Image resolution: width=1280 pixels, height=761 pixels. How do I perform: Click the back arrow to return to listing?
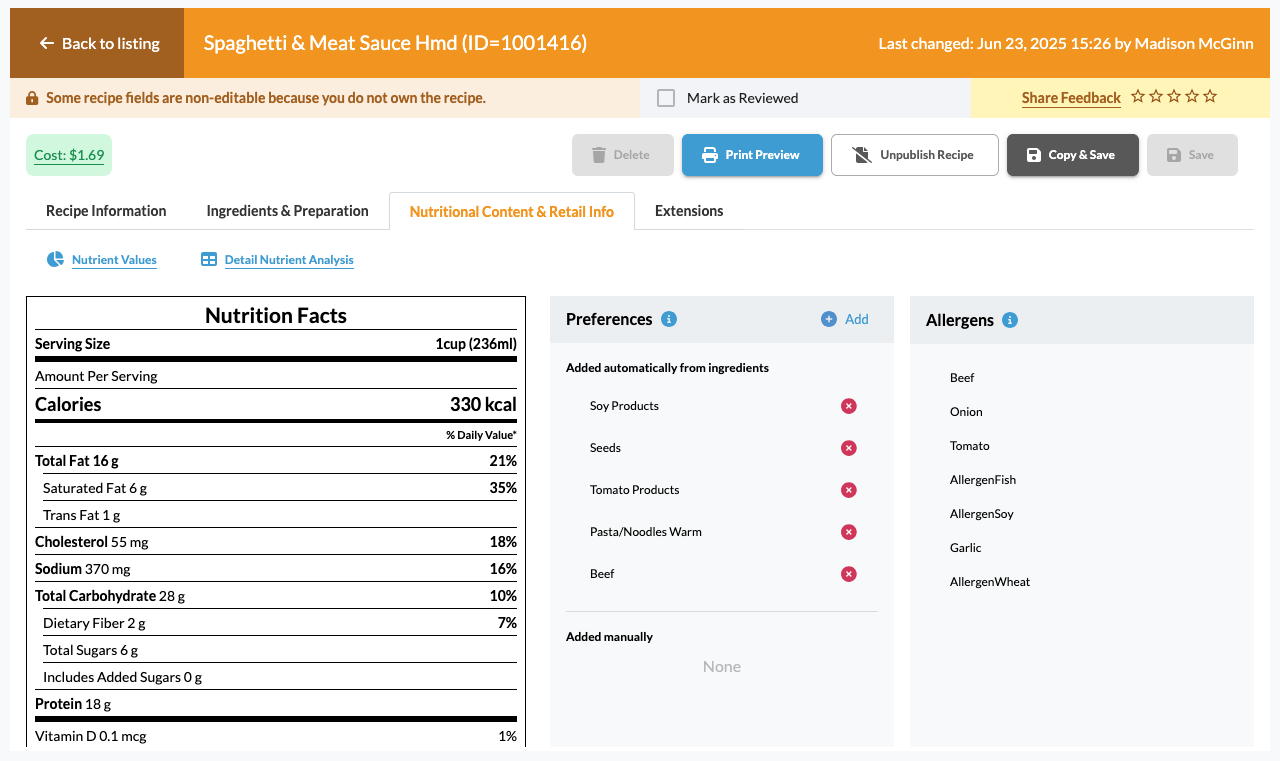(46, 42)
